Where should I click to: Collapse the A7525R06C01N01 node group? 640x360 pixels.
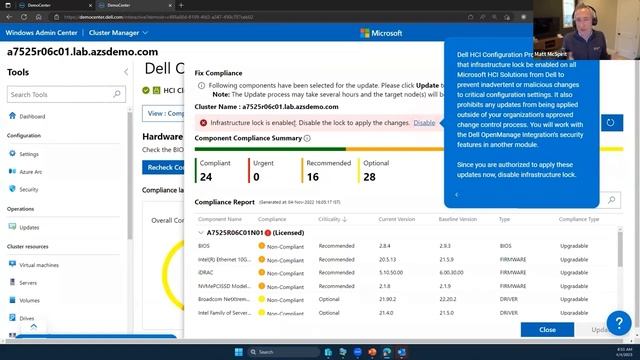click(x=200, y=233)
